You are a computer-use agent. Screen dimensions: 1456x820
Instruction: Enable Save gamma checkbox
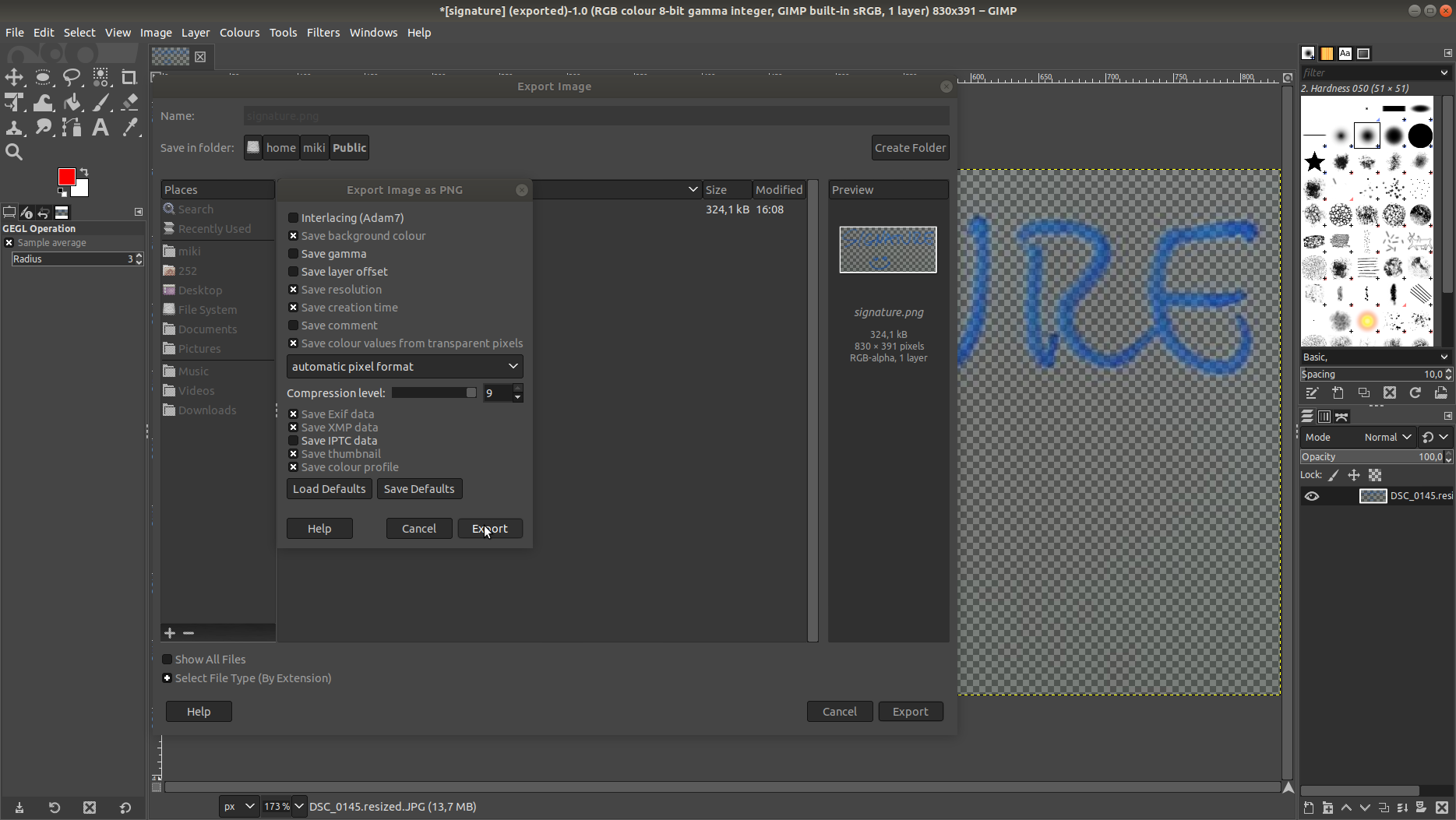[293, 254]
